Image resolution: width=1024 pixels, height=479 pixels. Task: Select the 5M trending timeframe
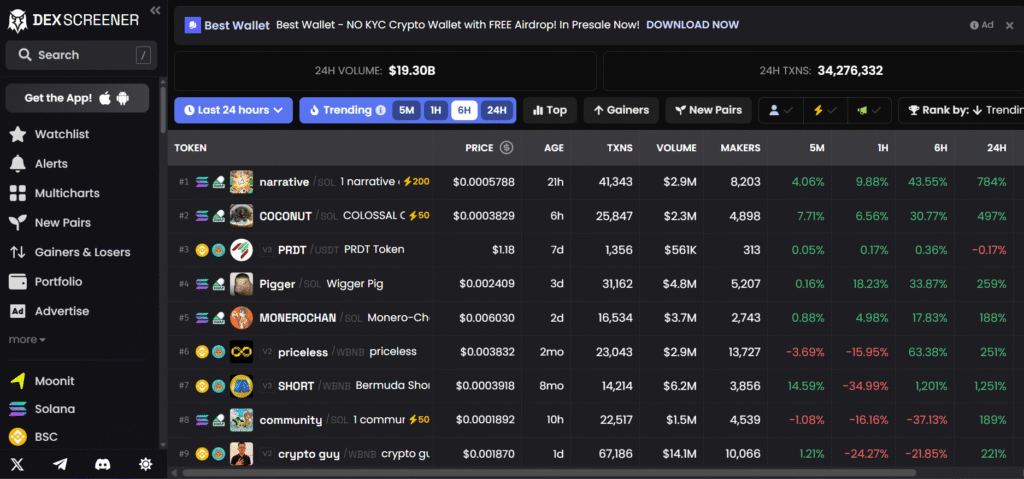coord(406,110)
